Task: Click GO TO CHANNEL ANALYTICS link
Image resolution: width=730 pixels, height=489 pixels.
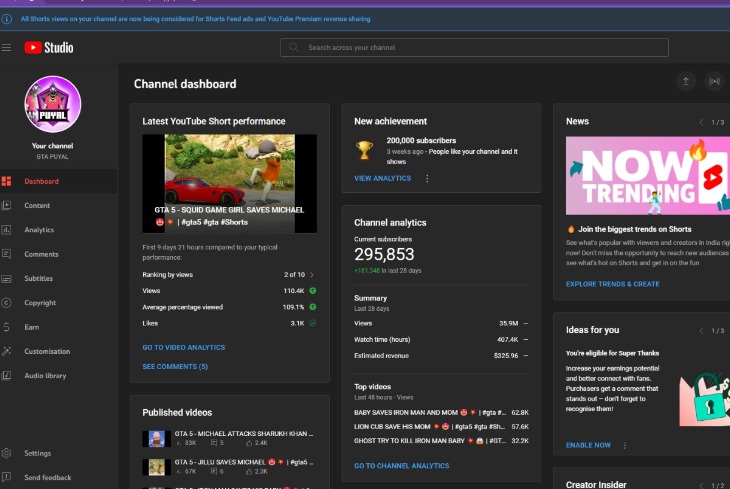Action: tap(402, 466)
